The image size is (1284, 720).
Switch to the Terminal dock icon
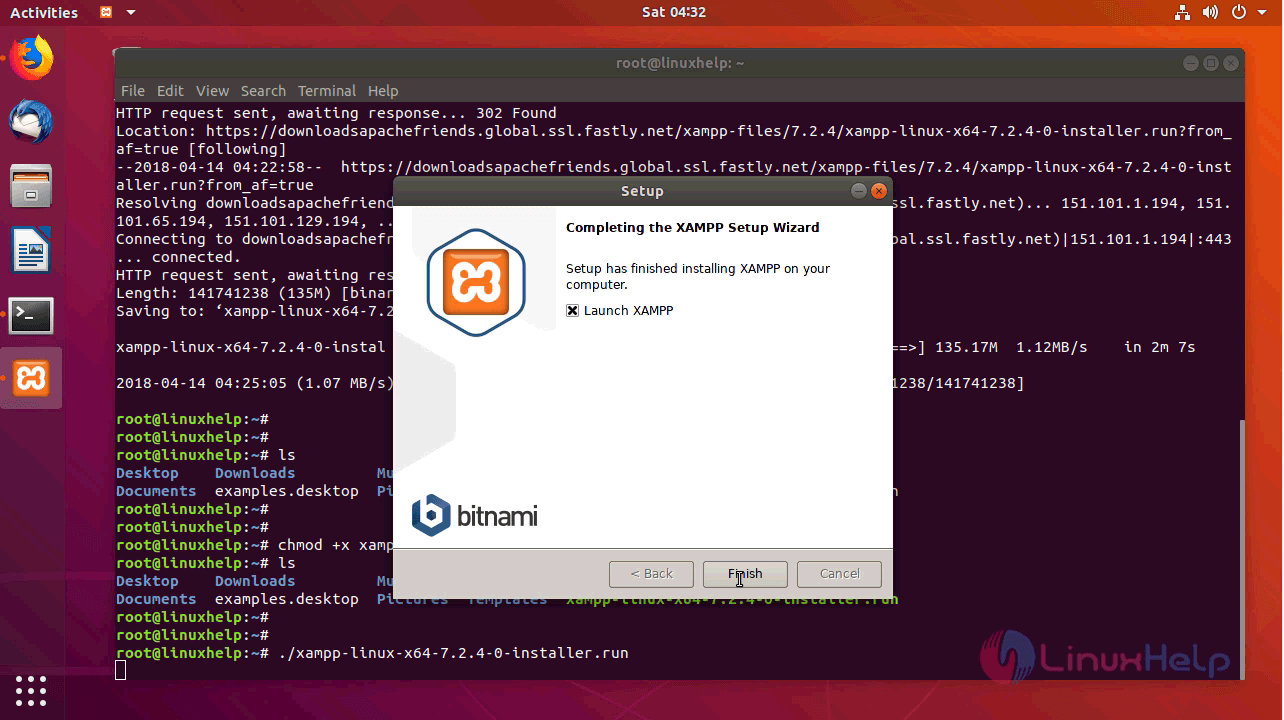(x=31, y=315)
